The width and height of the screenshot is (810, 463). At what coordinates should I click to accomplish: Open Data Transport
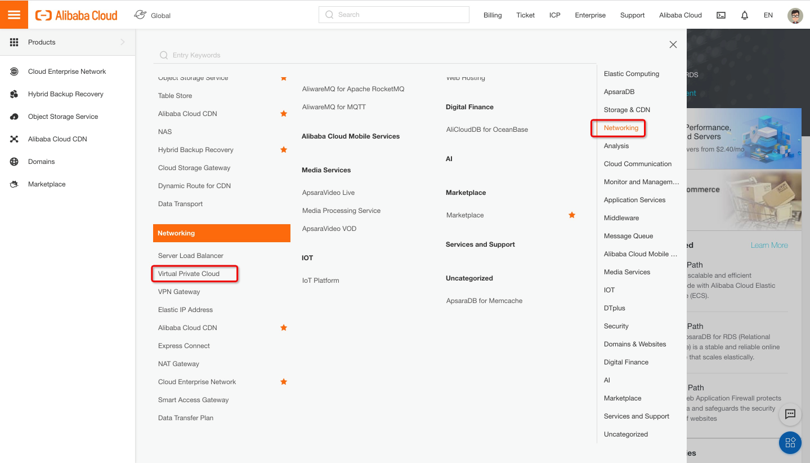(x=180, y=204)
